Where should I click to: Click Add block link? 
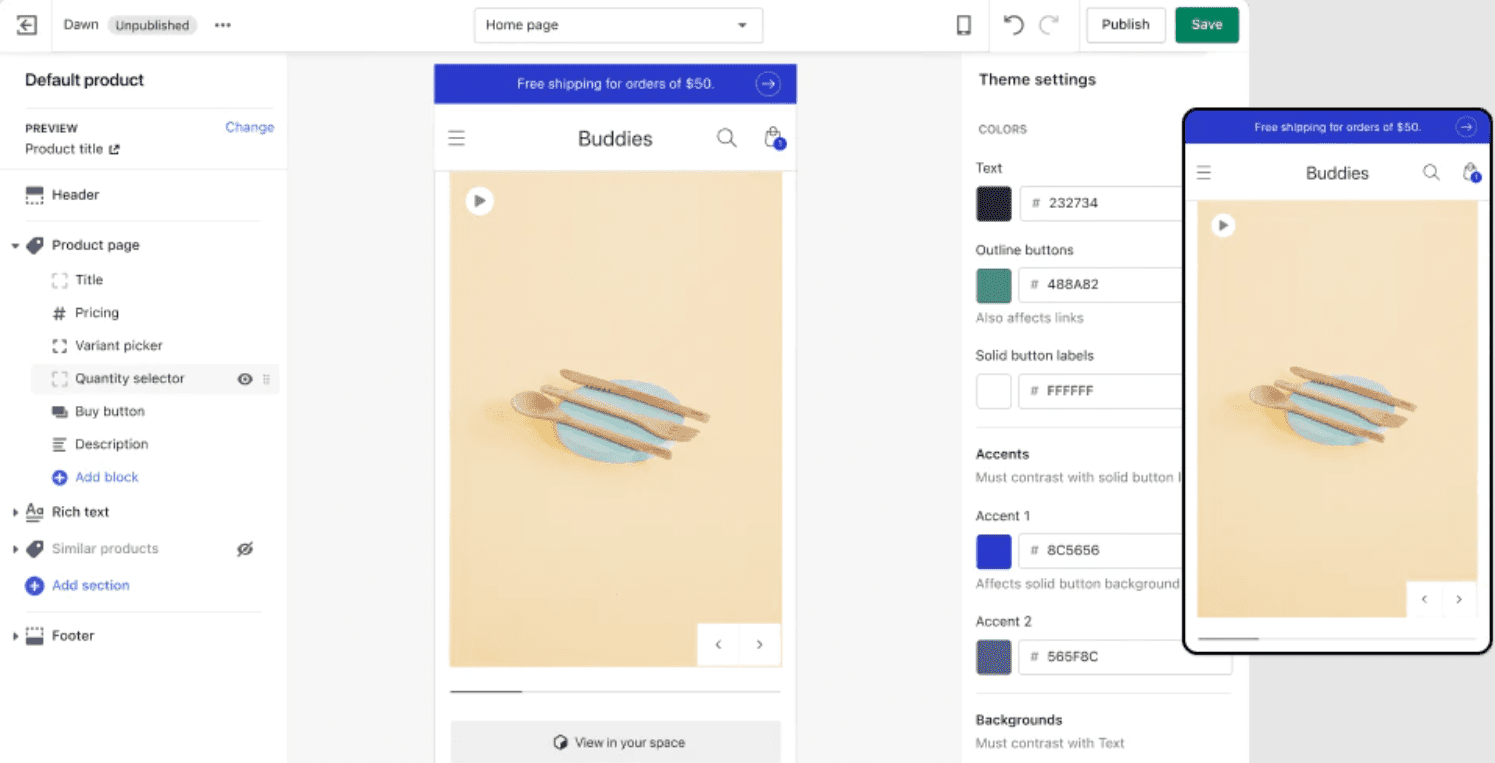coord(106,478)
